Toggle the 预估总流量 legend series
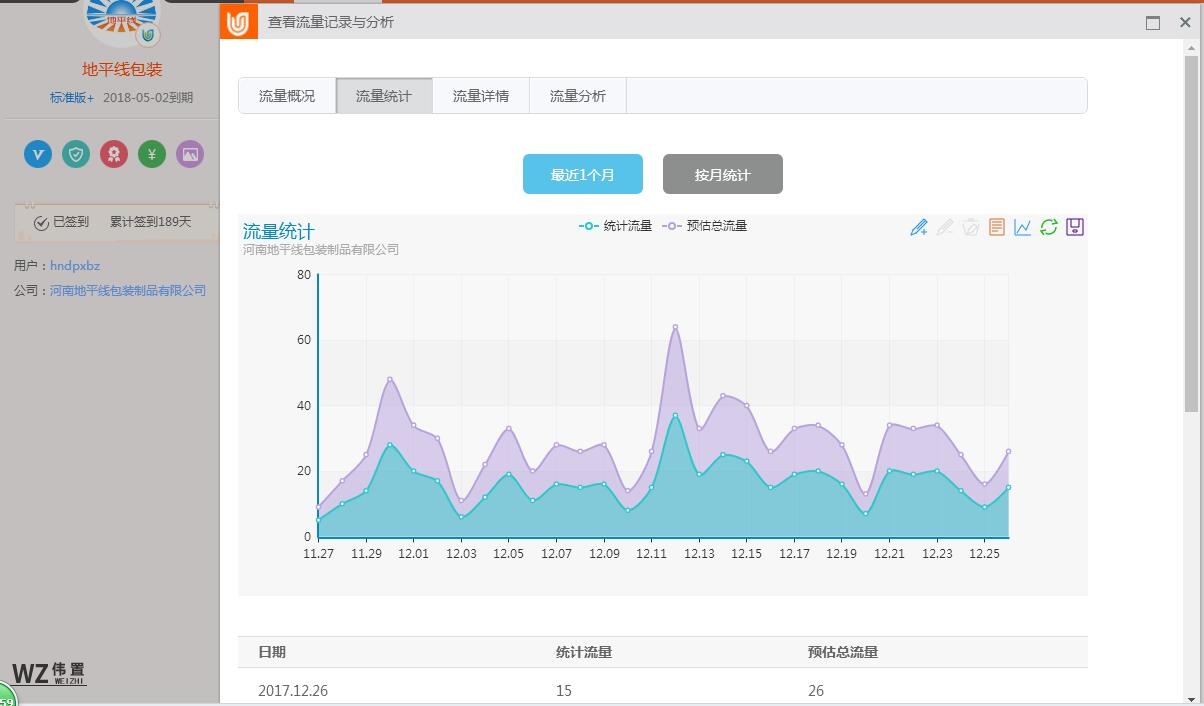1204x706 pixels. 705,226
